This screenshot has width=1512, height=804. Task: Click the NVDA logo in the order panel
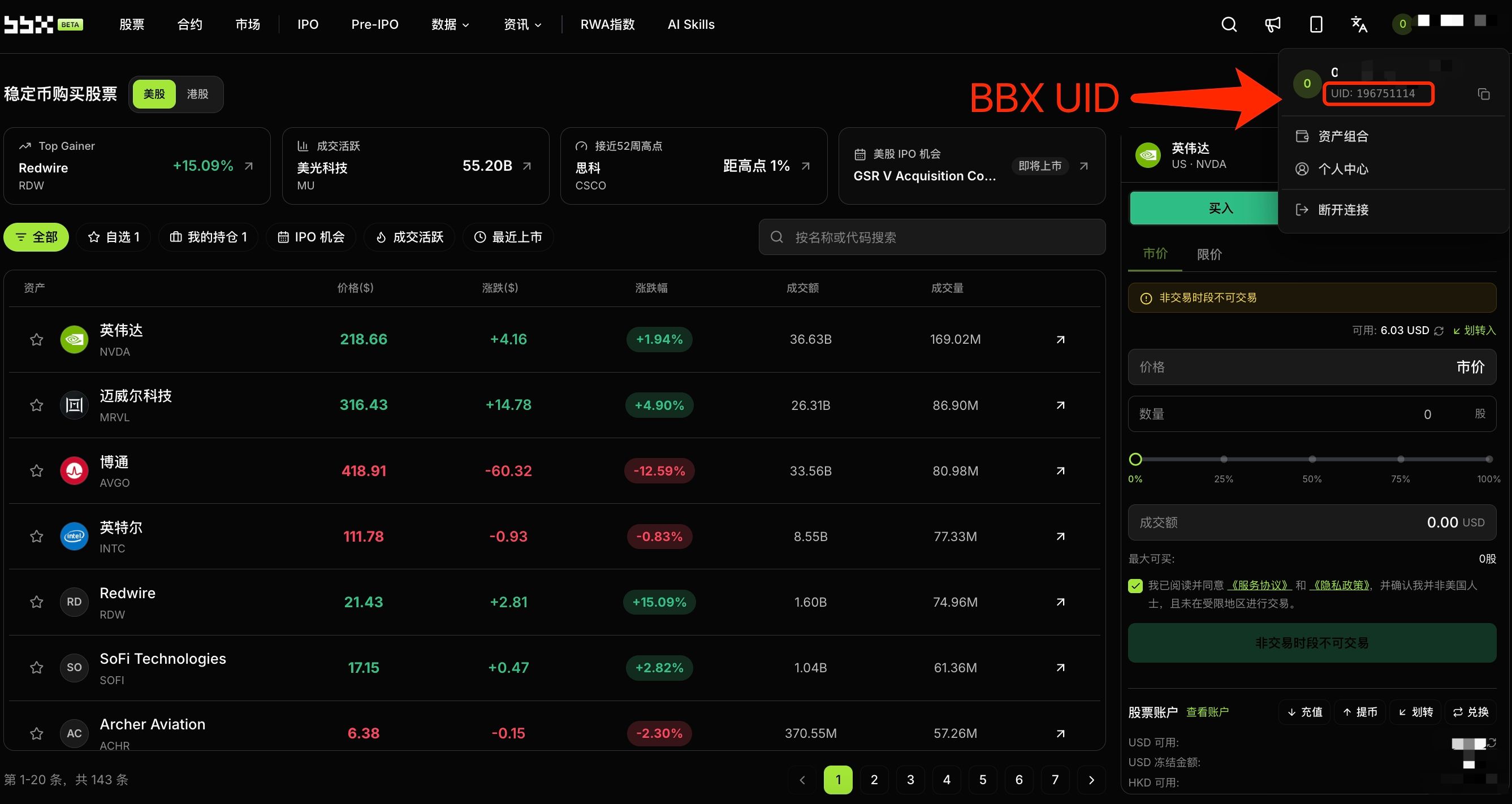coord(1147,155)
